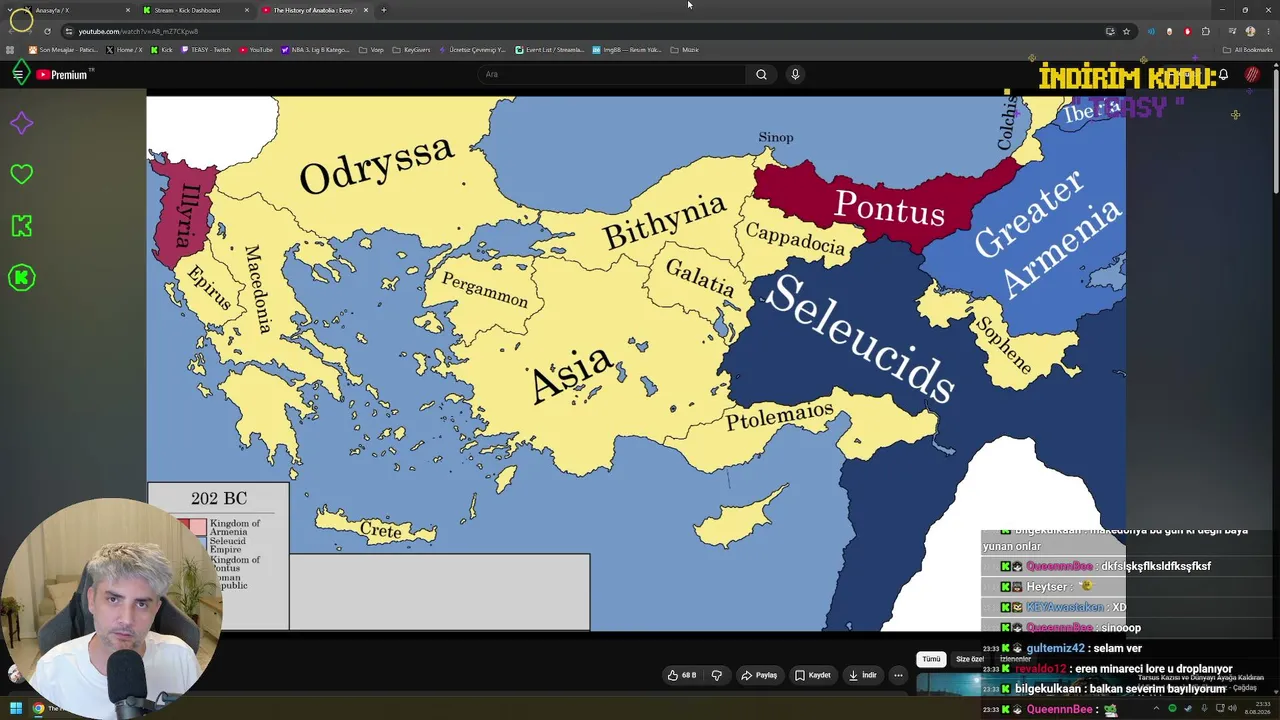The image size is (1280, 720).
Task: Like the video (68 B)
Action: (x=682, y=675)
